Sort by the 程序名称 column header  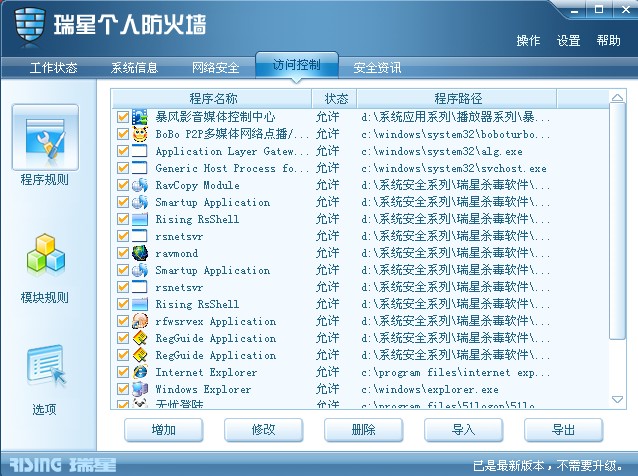(x=212, y=98)
